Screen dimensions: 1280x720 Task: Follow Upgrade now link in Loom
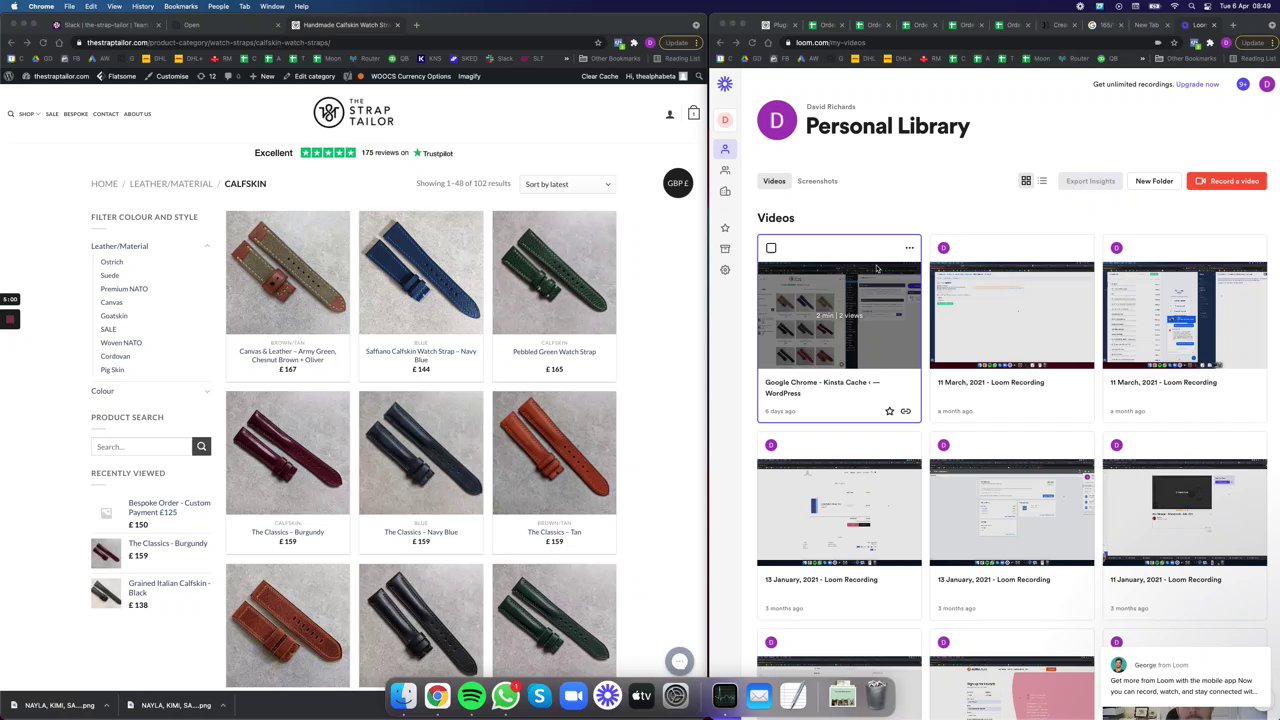pyautogui.click(x=1197, y=84)
